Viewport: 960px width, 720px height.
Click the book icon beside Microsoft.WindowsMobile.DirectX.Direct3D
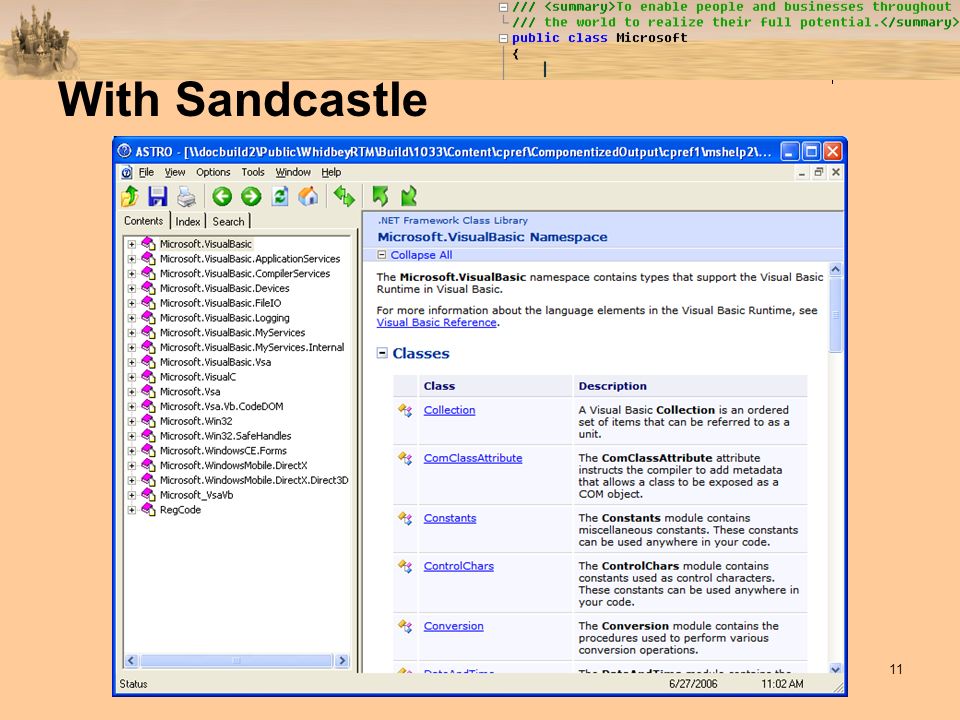148,480
